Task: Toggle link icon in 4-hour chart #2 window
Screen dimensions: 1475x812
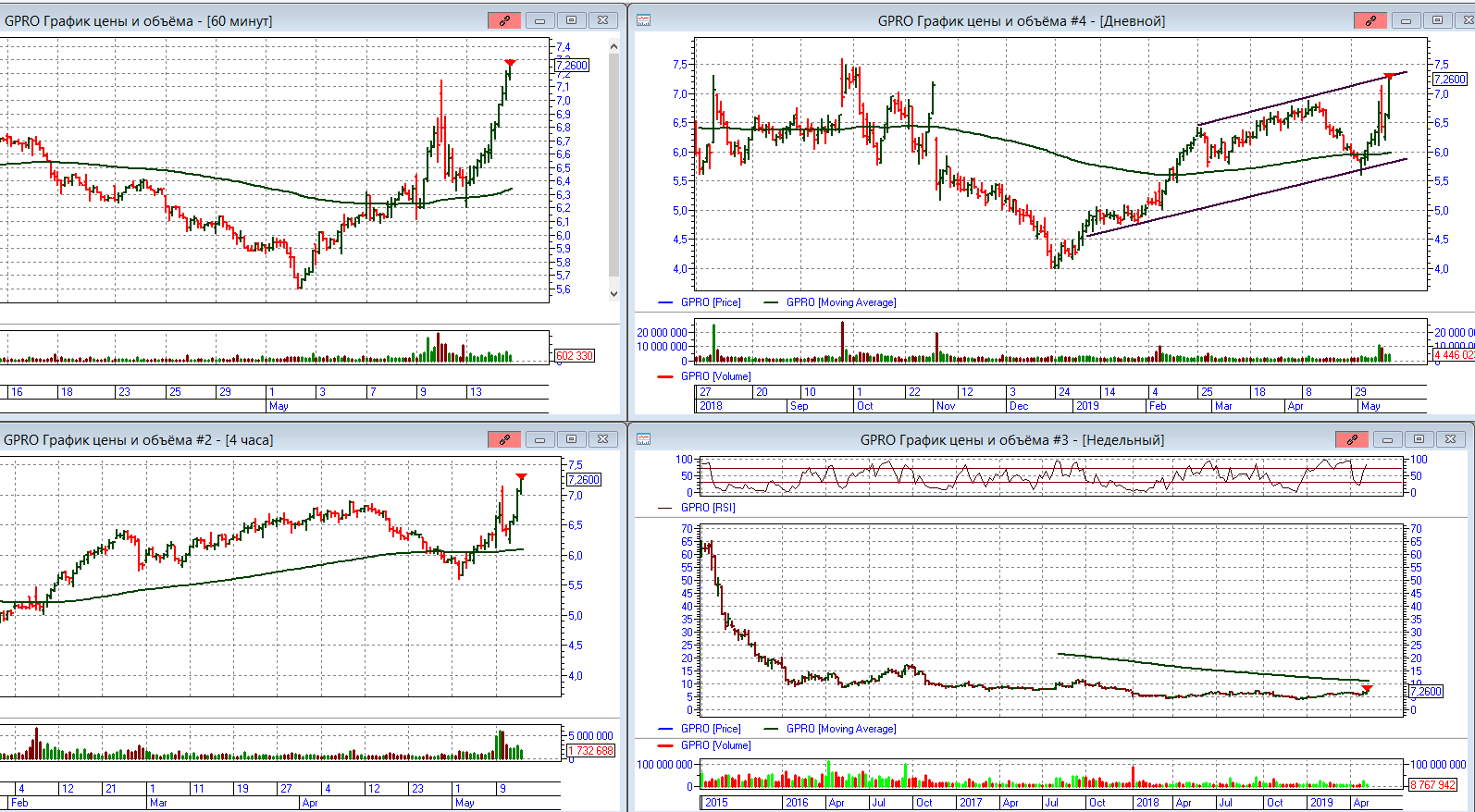Action: (504, 439)
